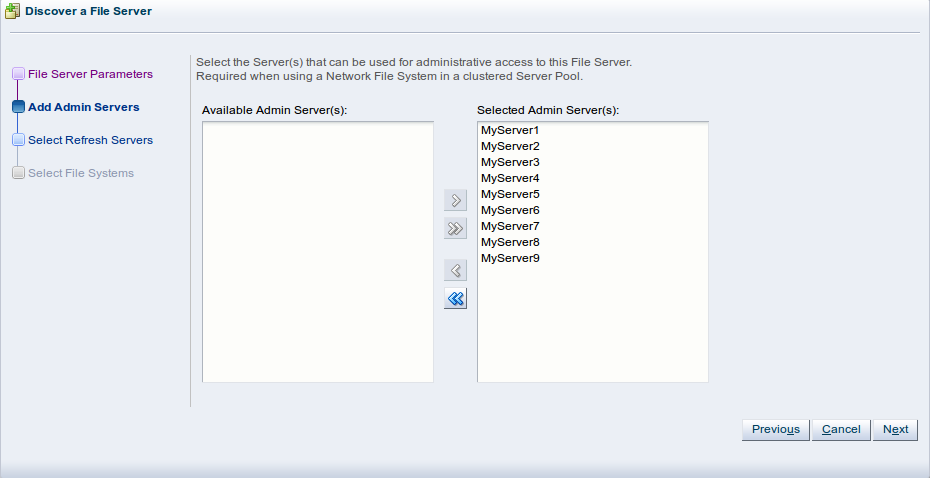Go back with the Previous button
The width and height of the screenshot is (930, 478).
coord(776,429)
